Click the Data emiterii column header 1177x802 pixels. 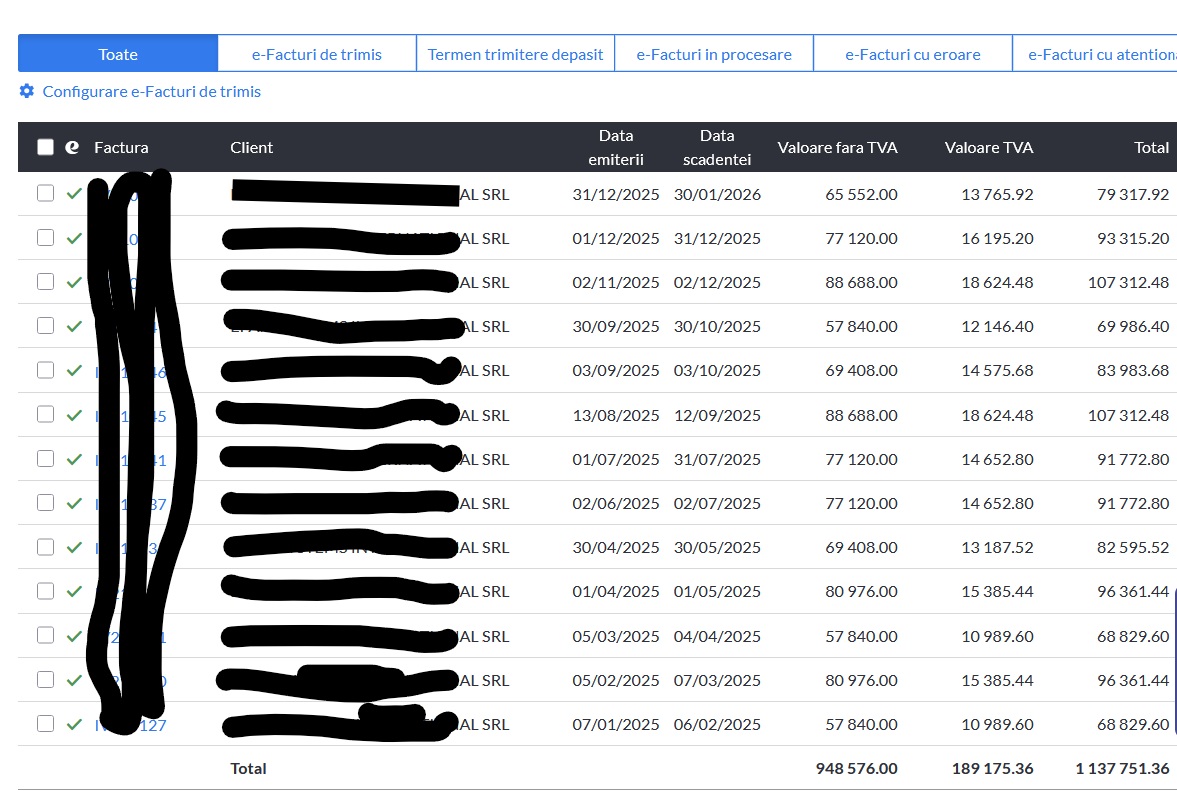616,147
